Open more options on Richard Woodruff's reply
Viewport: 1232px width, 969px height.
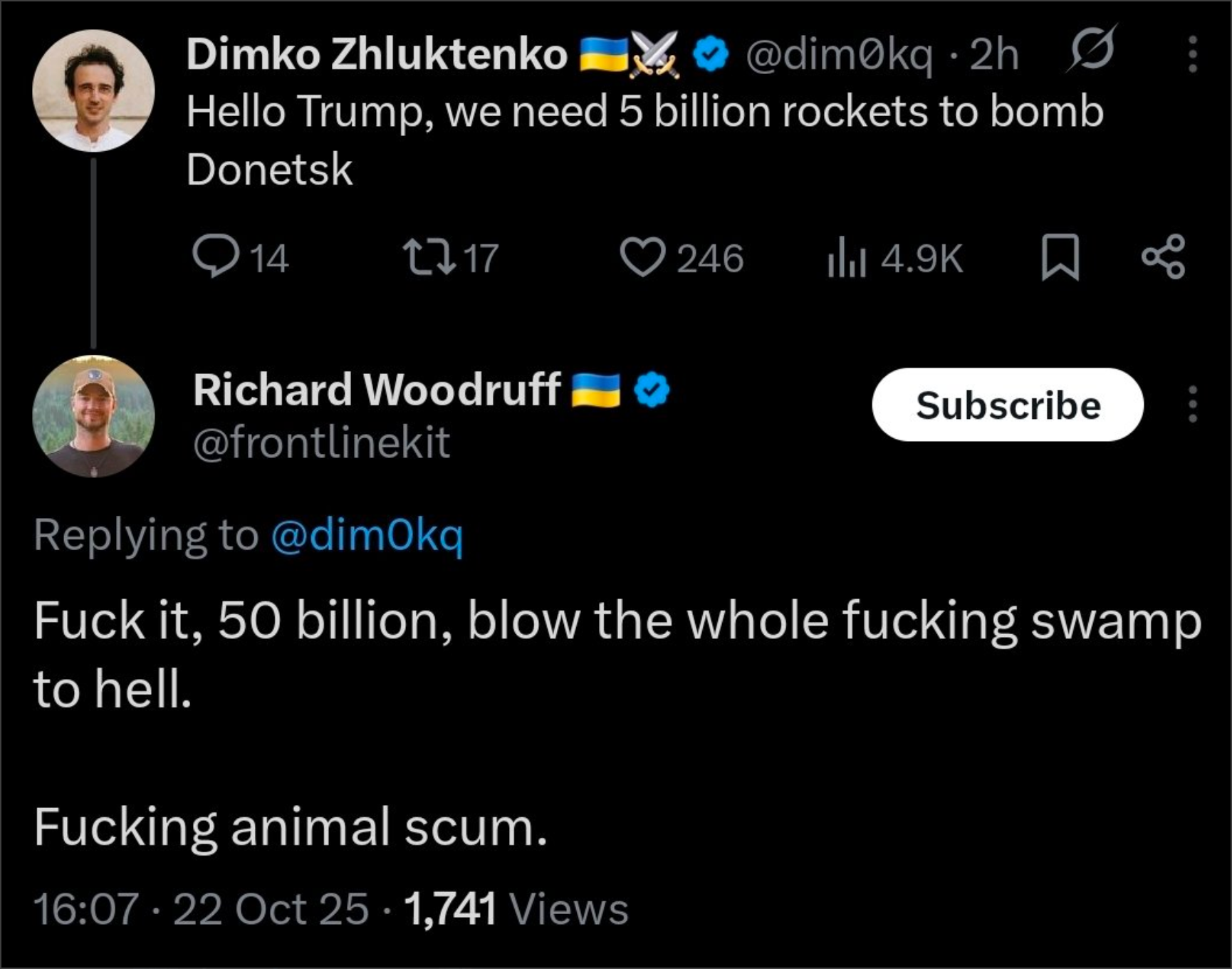click(x=1192, y=405)
